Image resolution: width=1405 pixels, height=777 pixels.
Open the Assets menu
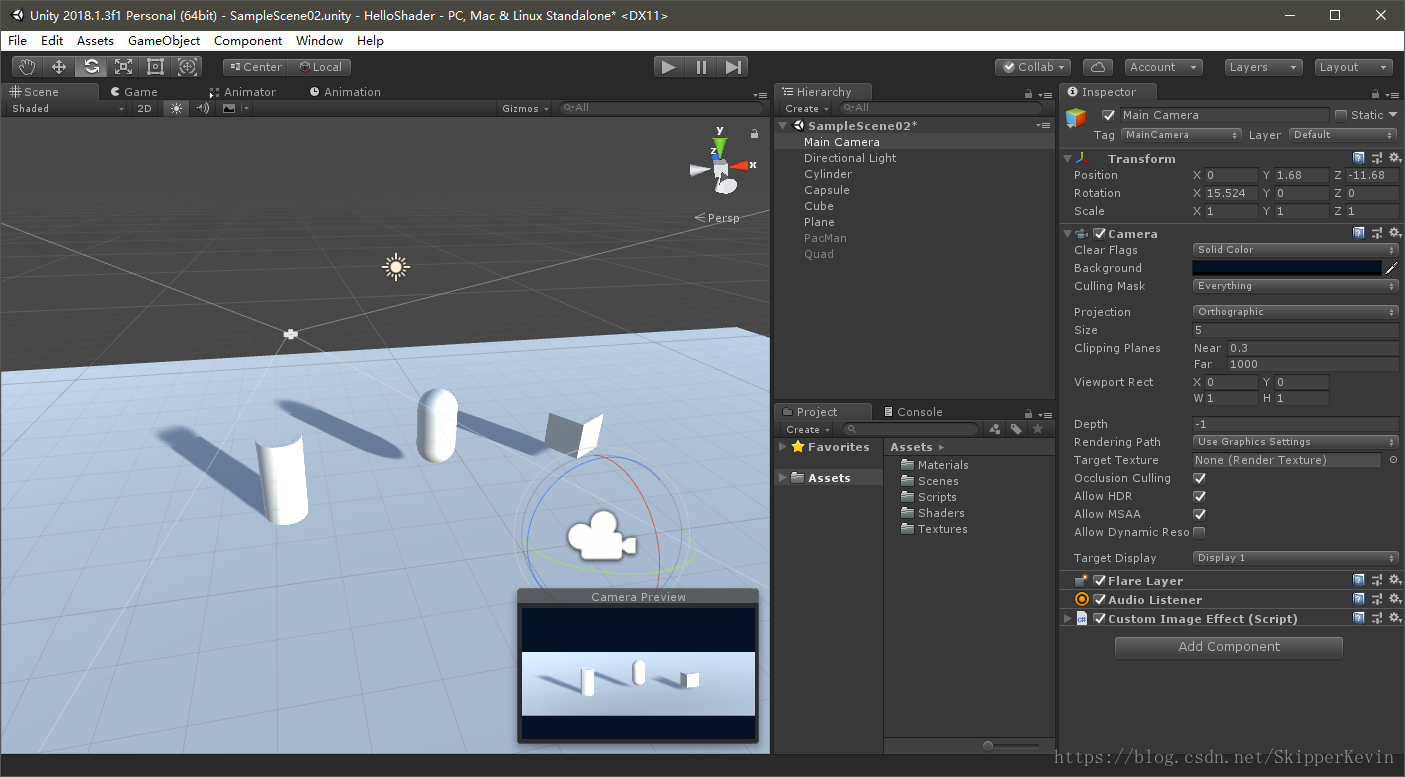[95, 41]
